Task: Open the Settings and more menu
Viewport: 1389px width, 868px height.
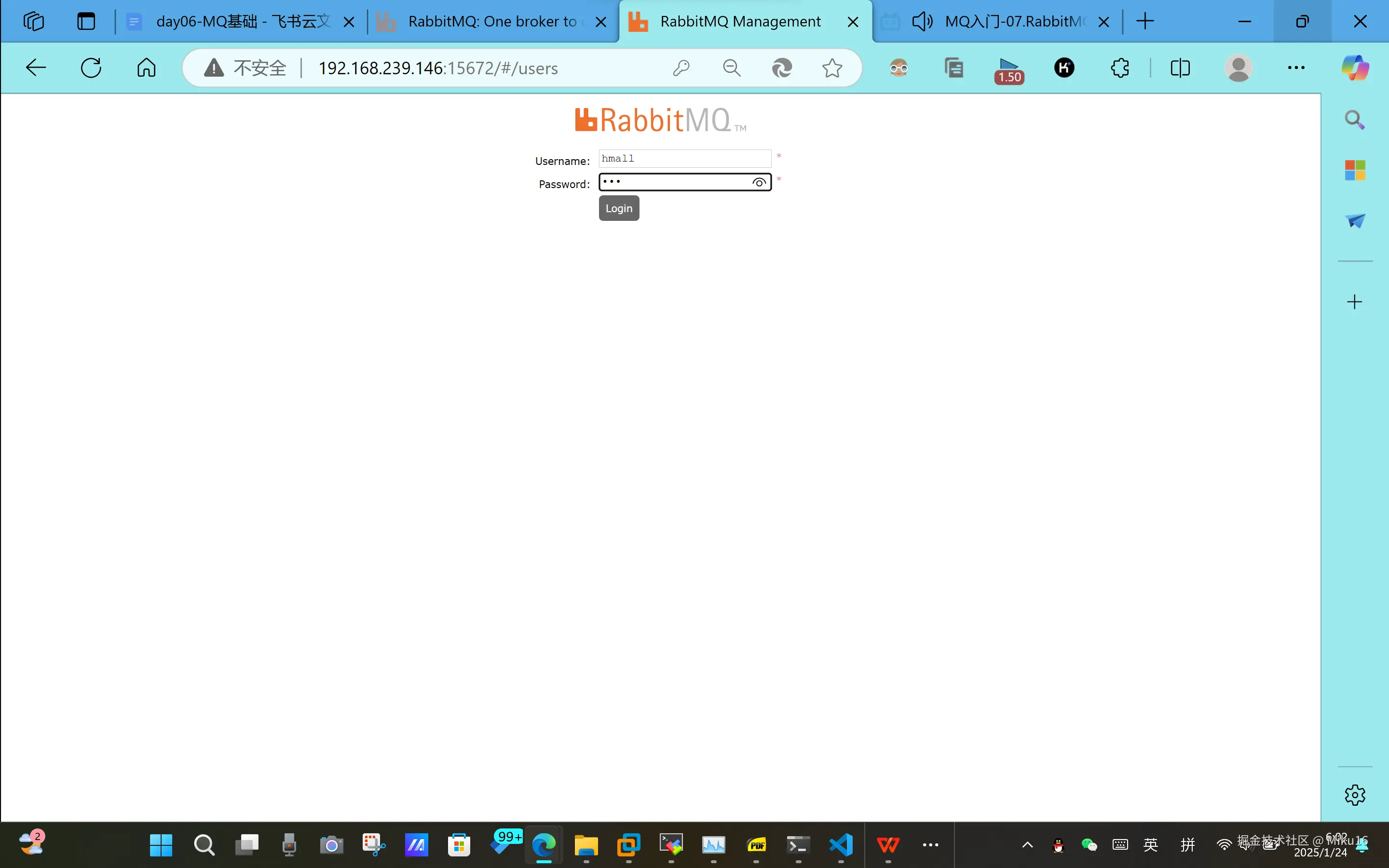Action: pyautogui.click(x=1296, y=68)
